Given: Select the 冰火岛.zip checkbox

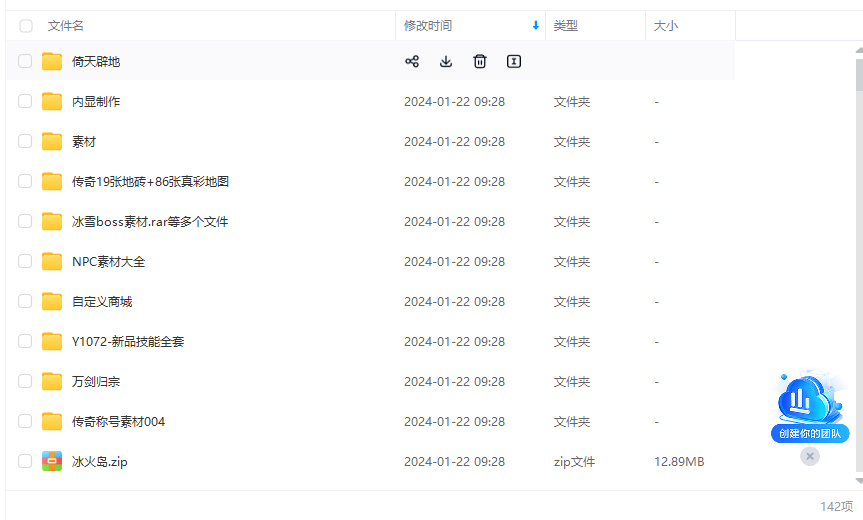Looking at the screenshot, I should (26, 462).
